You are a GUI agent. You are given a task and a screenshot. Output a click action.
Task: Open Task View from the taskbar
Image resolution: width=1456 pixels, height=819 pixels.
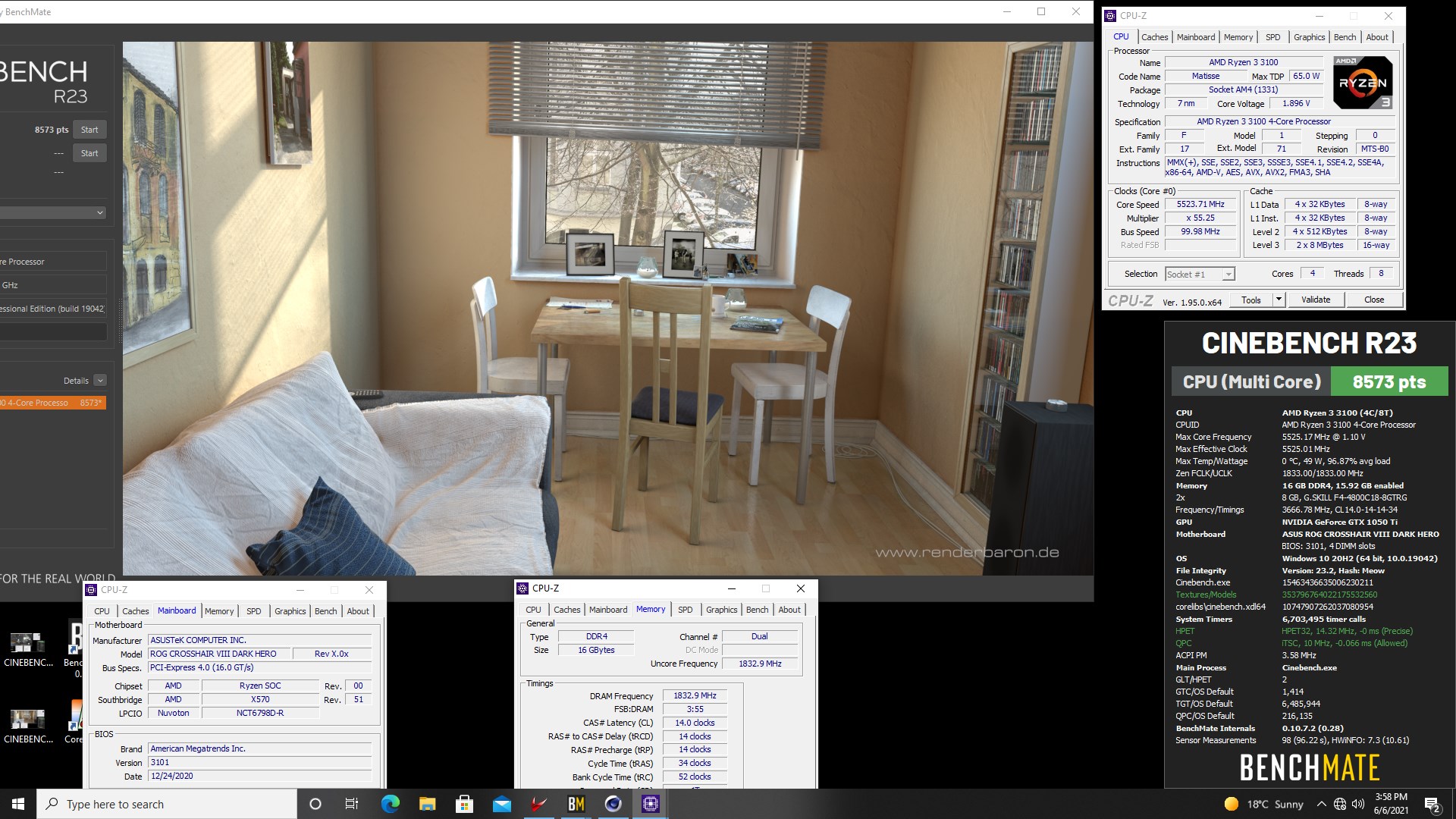[352, 804]
